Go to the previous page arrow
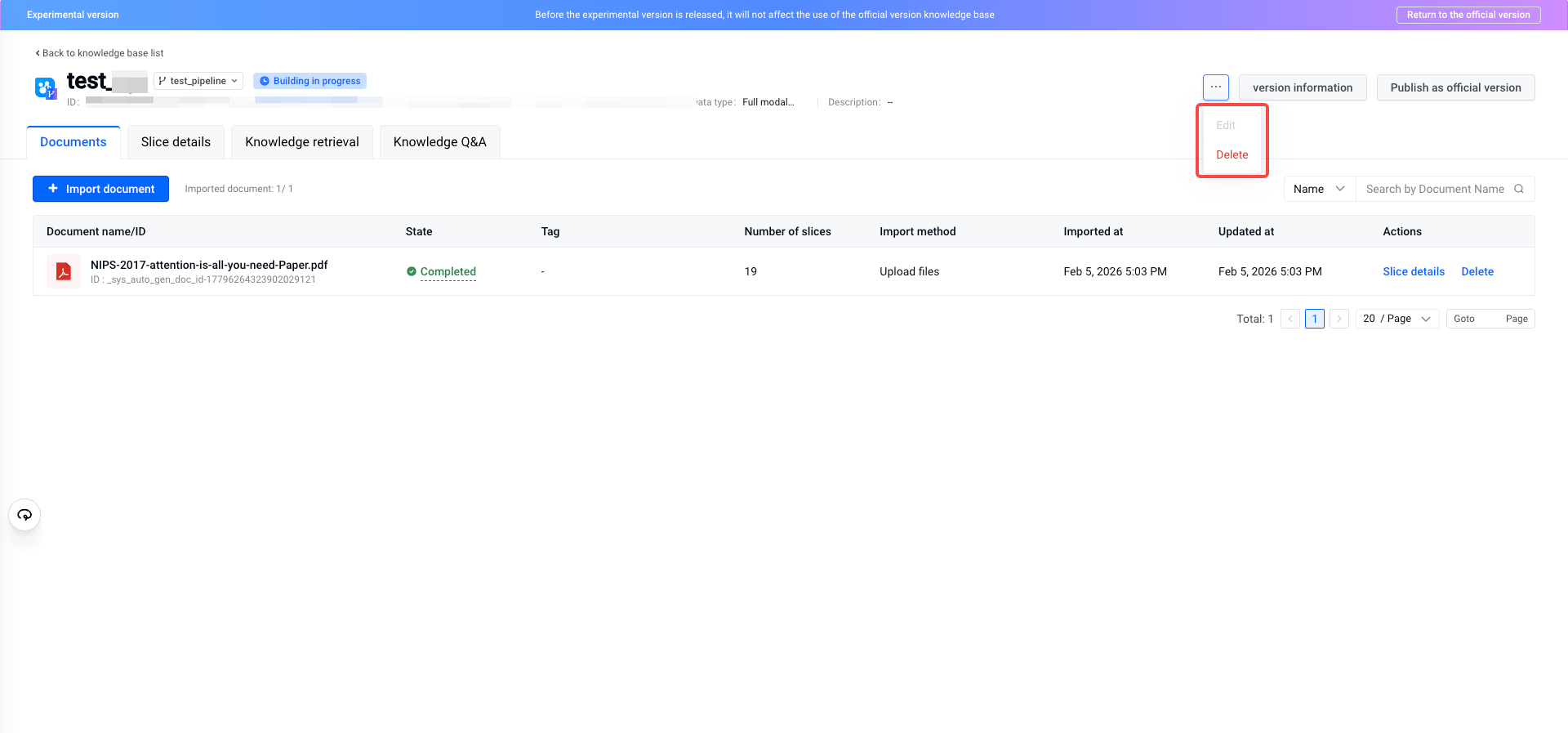1568x733 pixels. tap(1290, 319)
